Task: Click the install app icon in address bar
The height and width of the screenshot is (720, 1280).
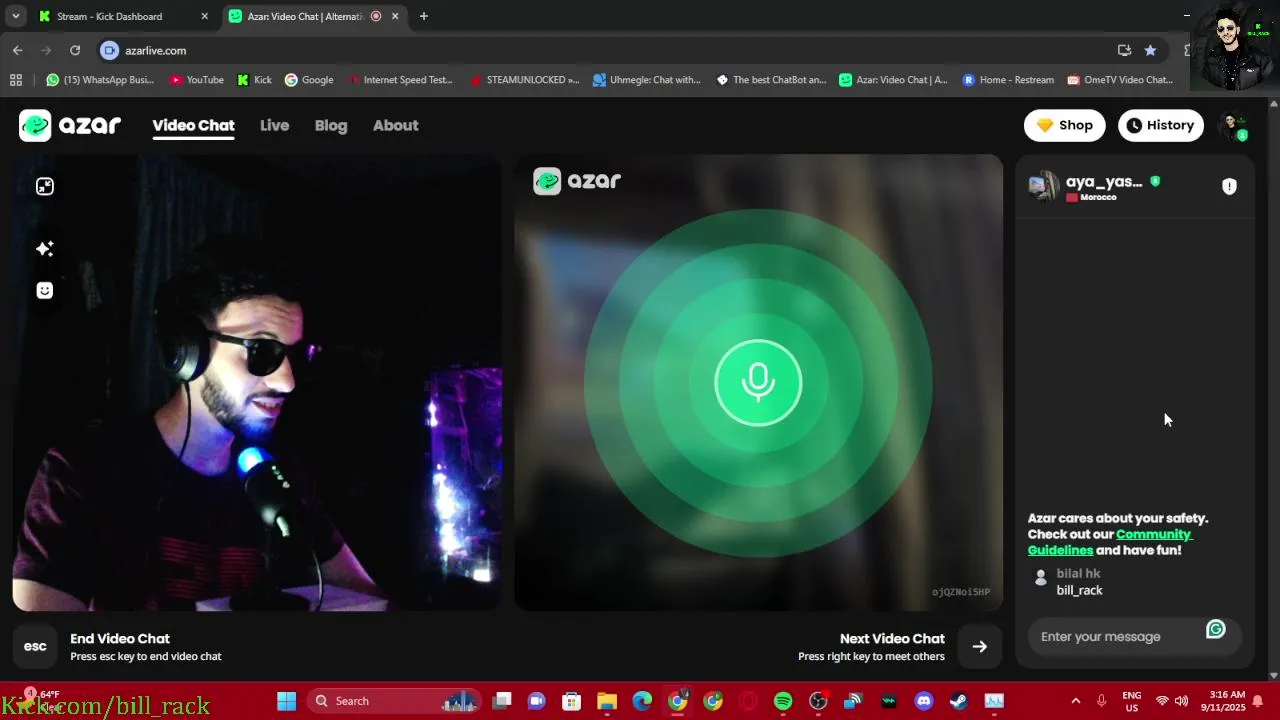Action: coord(1124,50)
